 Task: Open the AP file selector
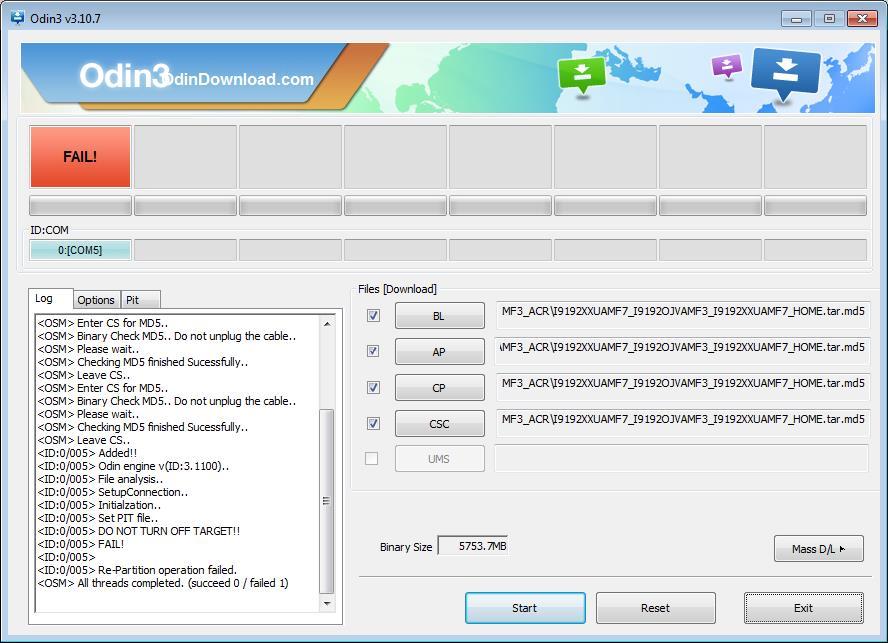click(439, 351)
